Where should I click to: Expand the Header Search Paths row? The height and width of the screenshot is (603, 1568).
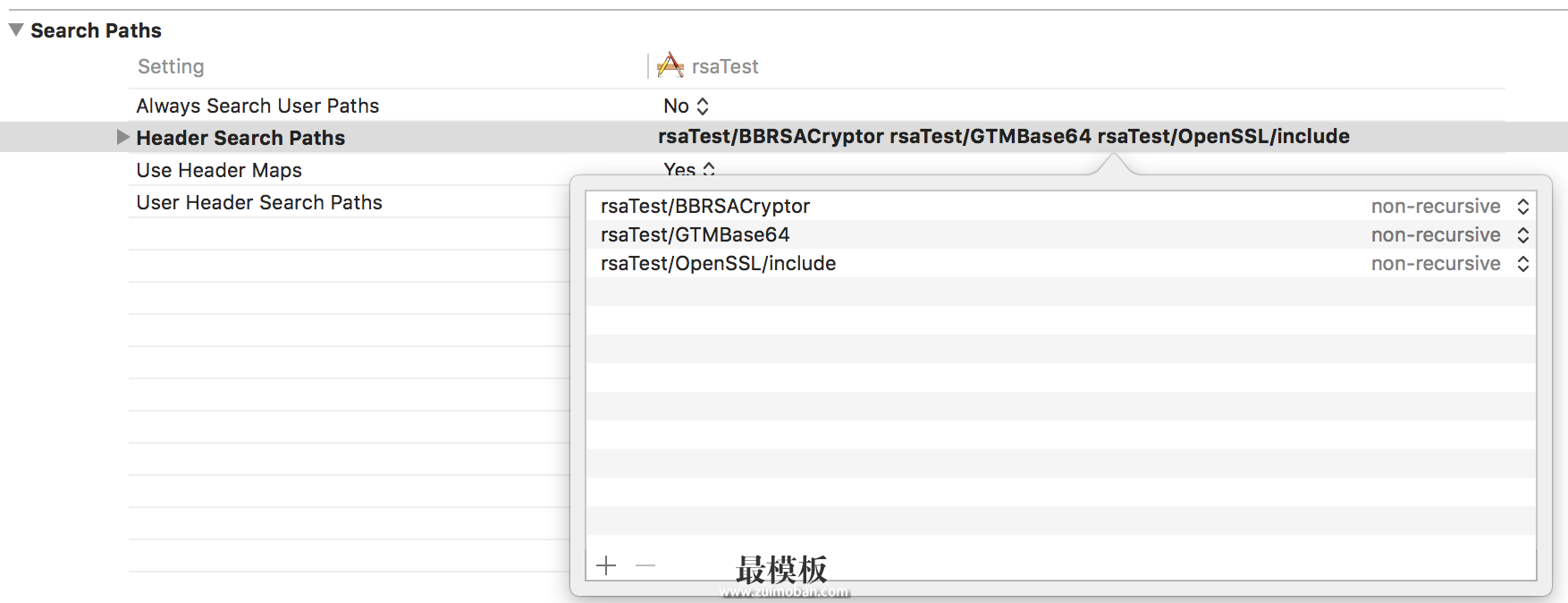click(x=123, y=138)
